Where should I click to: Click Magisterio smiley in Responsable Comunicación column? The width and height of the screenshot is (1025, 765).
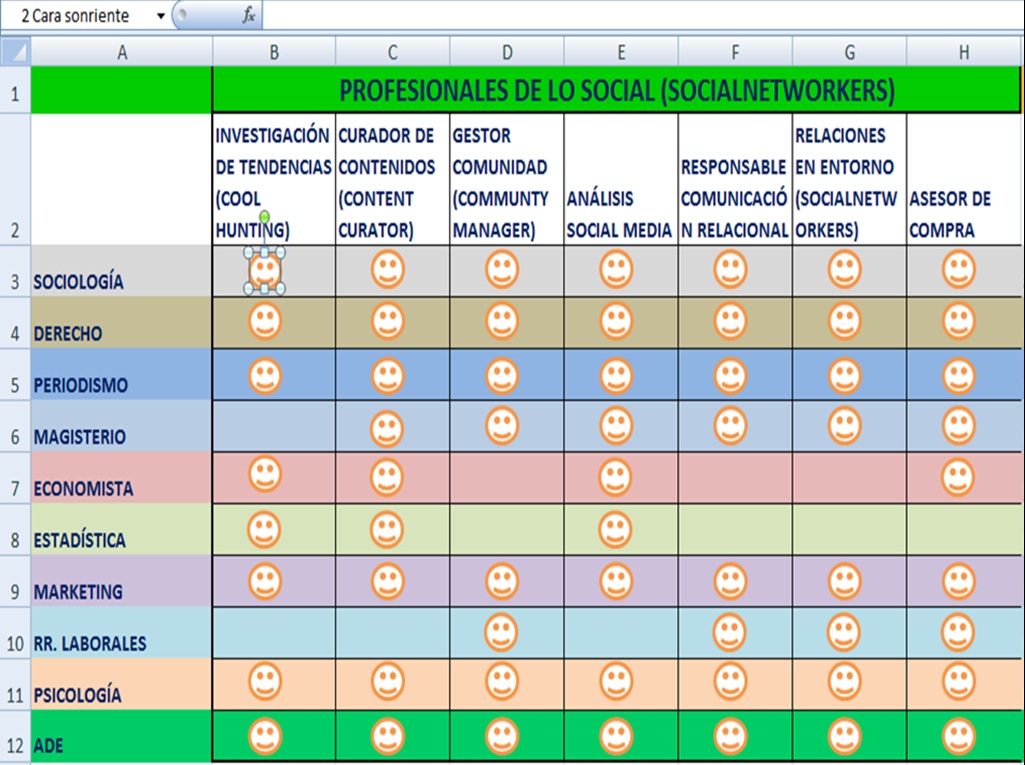pyautogui.click(x=730, y=426)
